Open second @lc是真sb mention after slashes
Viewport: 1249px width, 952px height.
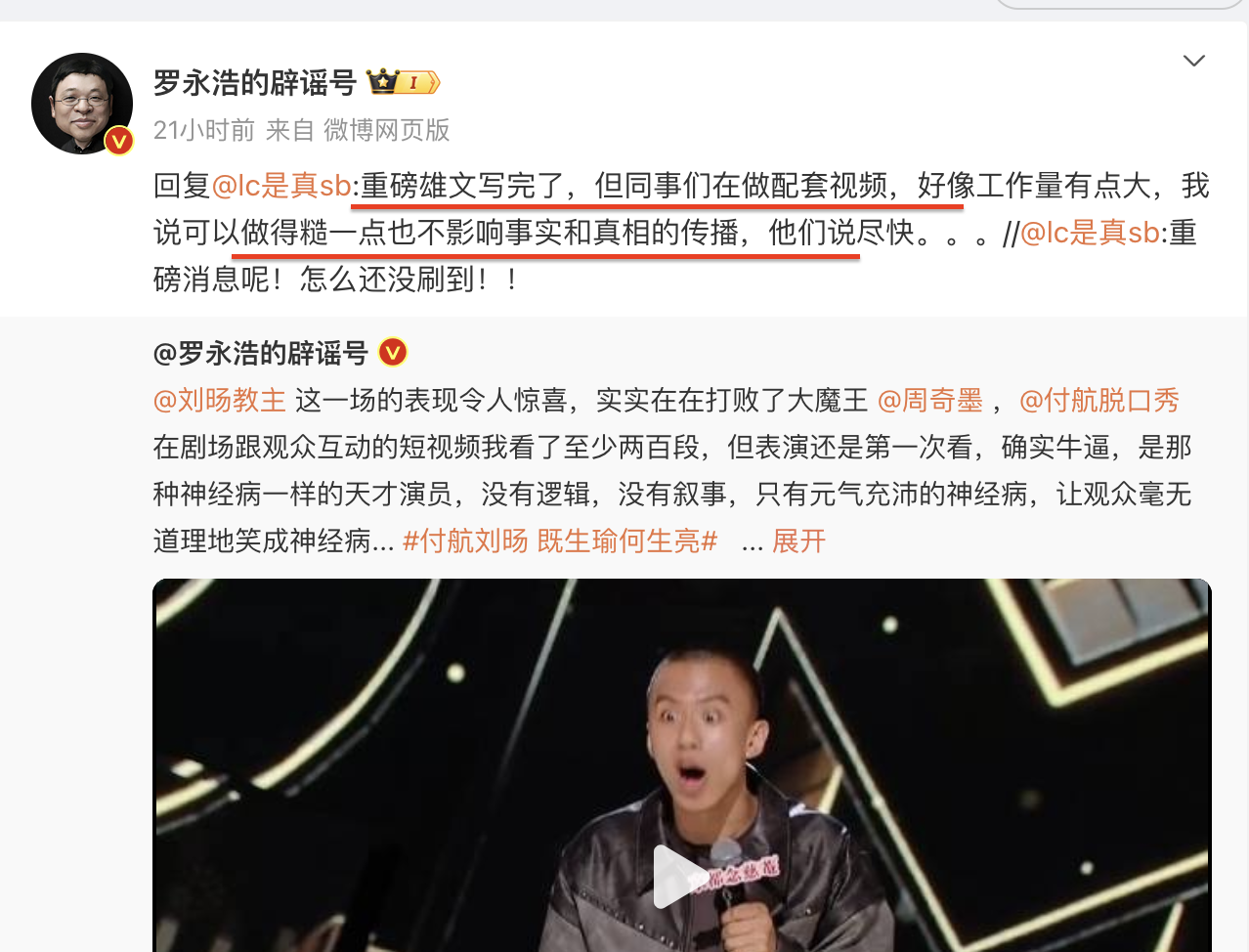coord(1090,233)
